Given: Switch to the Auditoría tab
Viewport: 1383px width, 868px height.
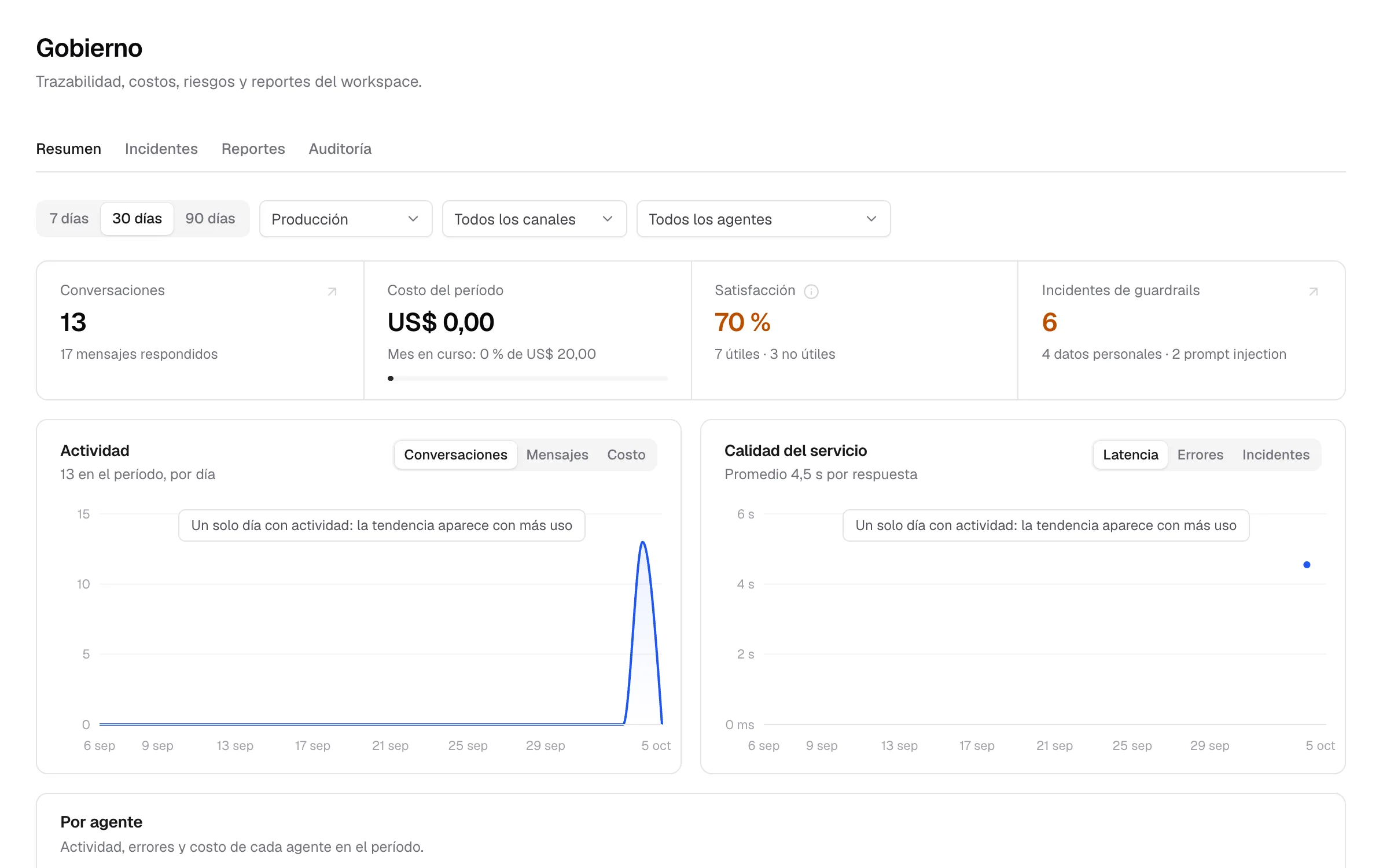Looking at the screenshot, I should coord(340,149).
